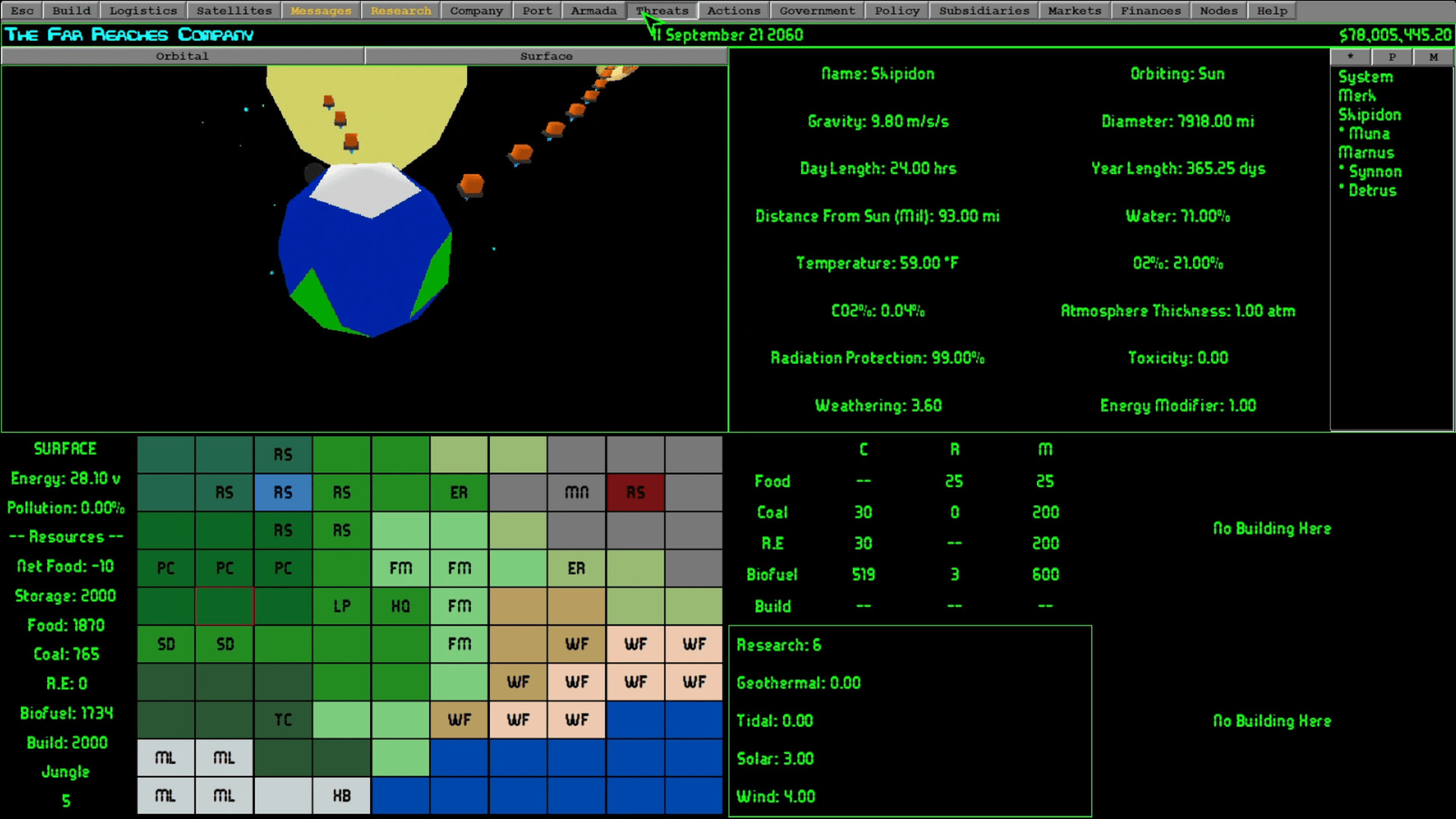Click the Esc button in the menu bar
The height and width of the screenshot is (819, 1456).
20,10
